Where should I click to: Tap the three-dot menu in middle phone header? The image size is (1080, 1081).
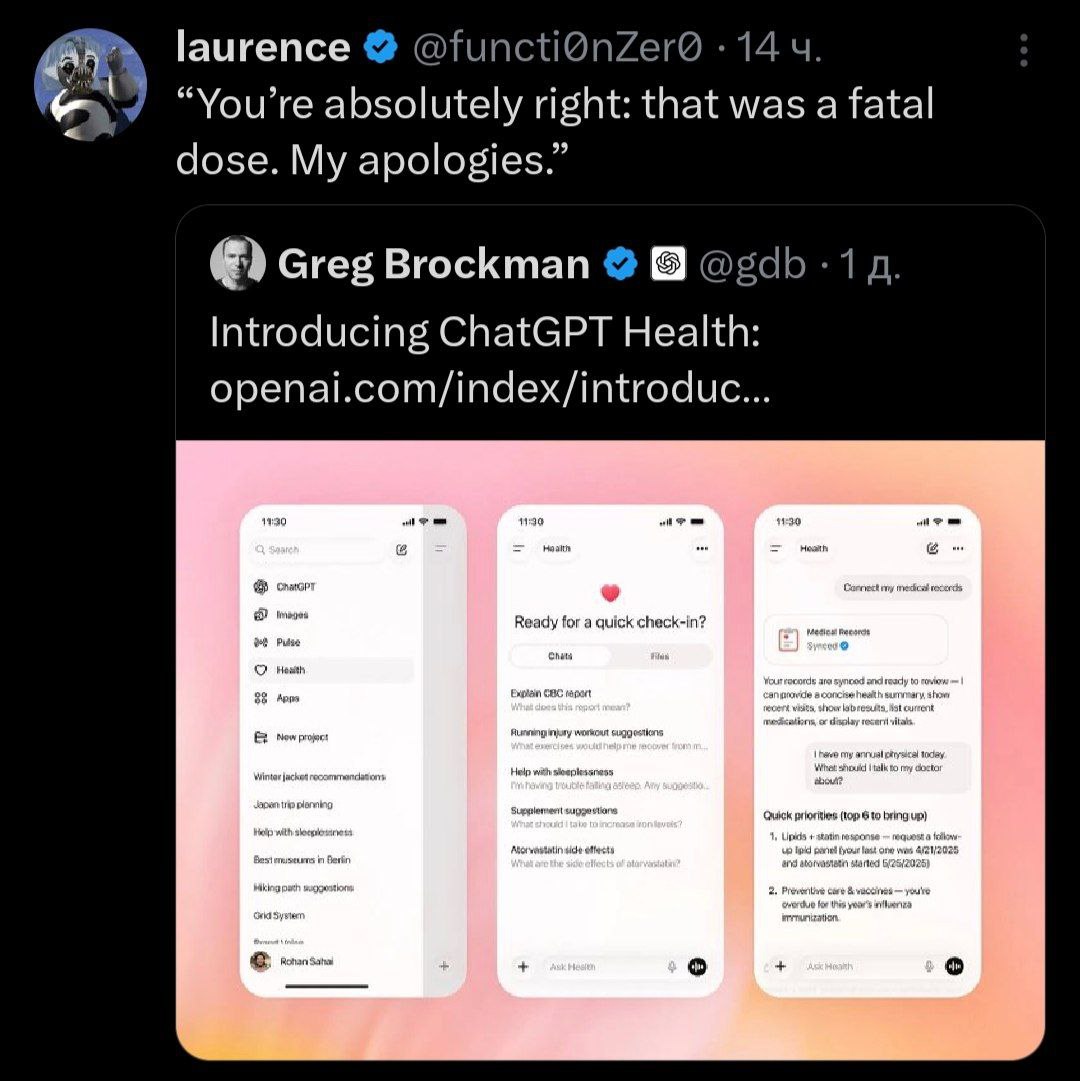[702, 549]
